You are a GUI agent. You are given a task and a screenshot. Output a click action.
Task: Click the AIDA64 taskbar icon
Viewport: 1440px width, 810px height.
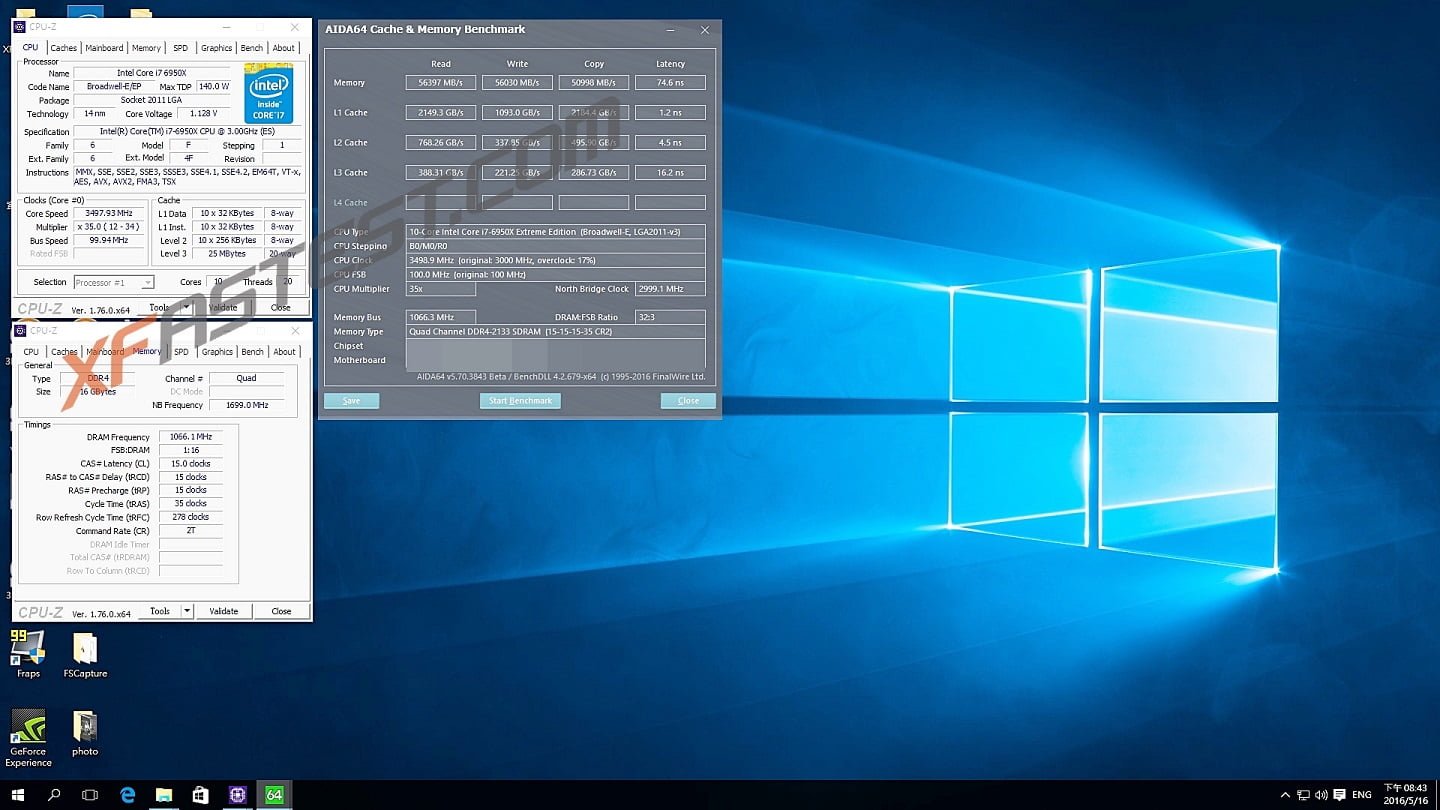(x=273, y=795)
